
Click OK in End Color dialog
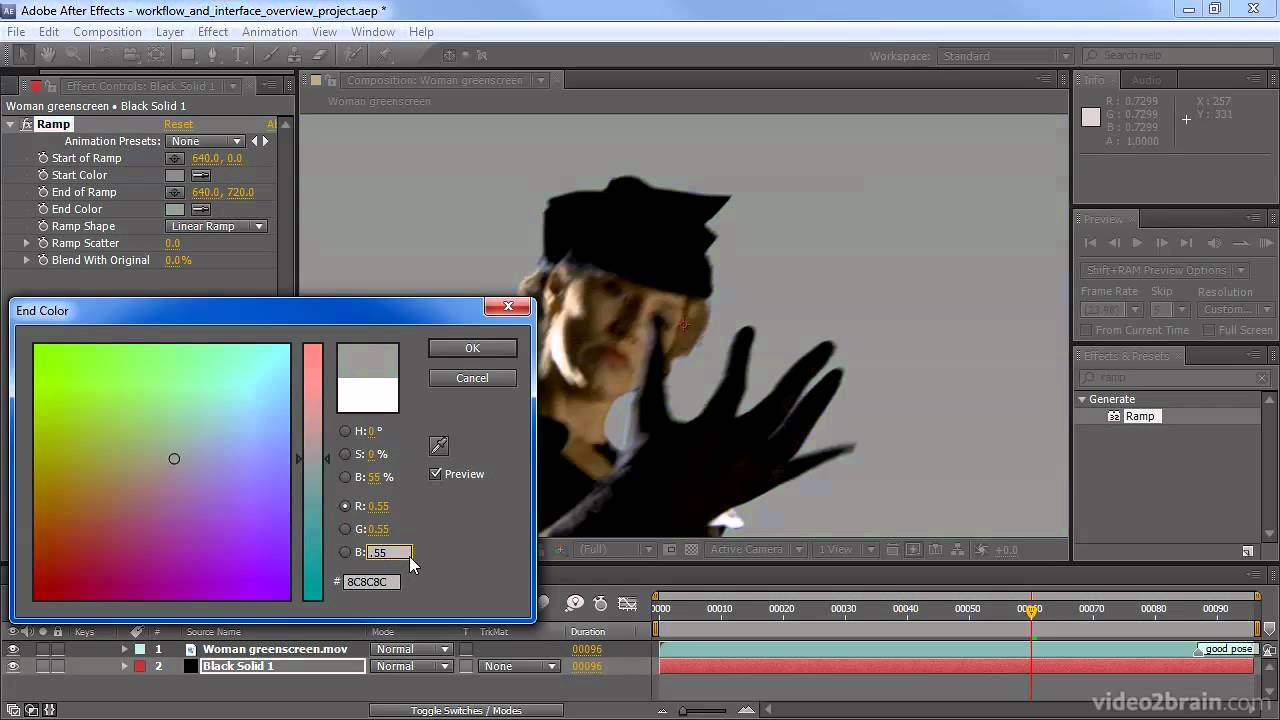472,348
